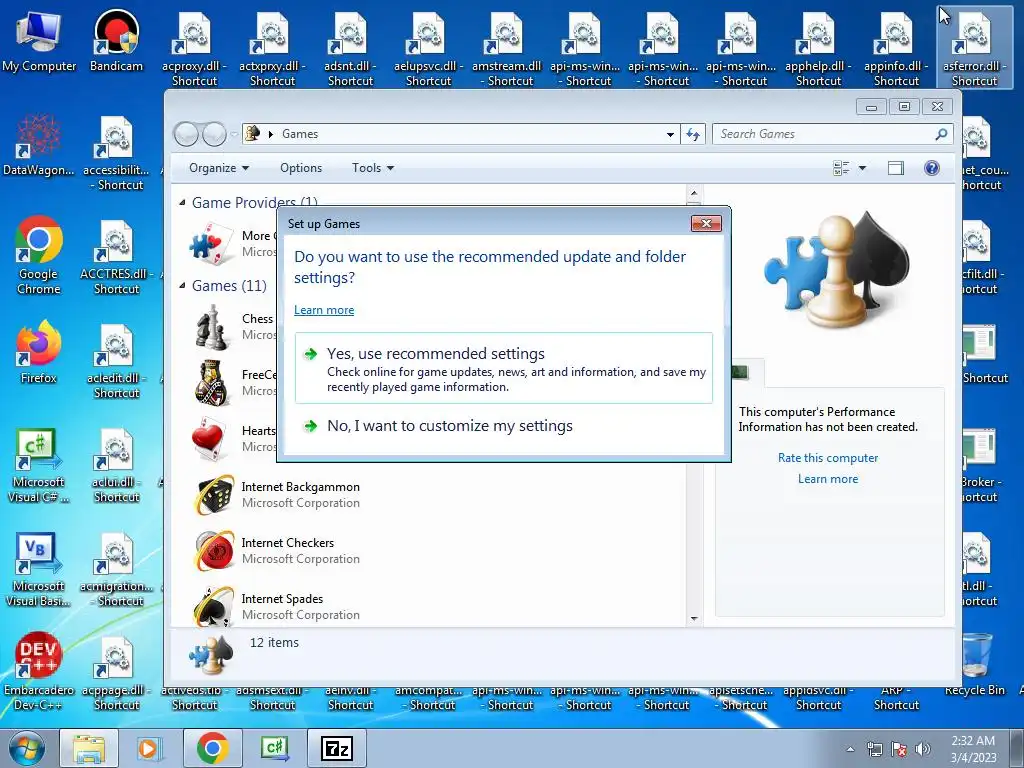The height and width of the screenshot is (768, 1024).
Task: Select the DataWagon desktop icon
Action: pyautogui.click(x=39, y=145)
